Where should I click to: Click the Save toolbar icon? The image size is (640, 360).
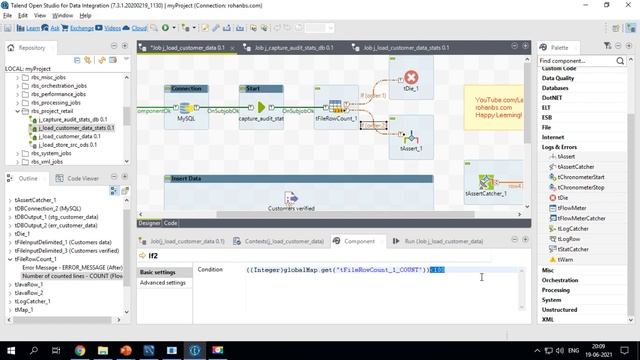pos(8,28)
